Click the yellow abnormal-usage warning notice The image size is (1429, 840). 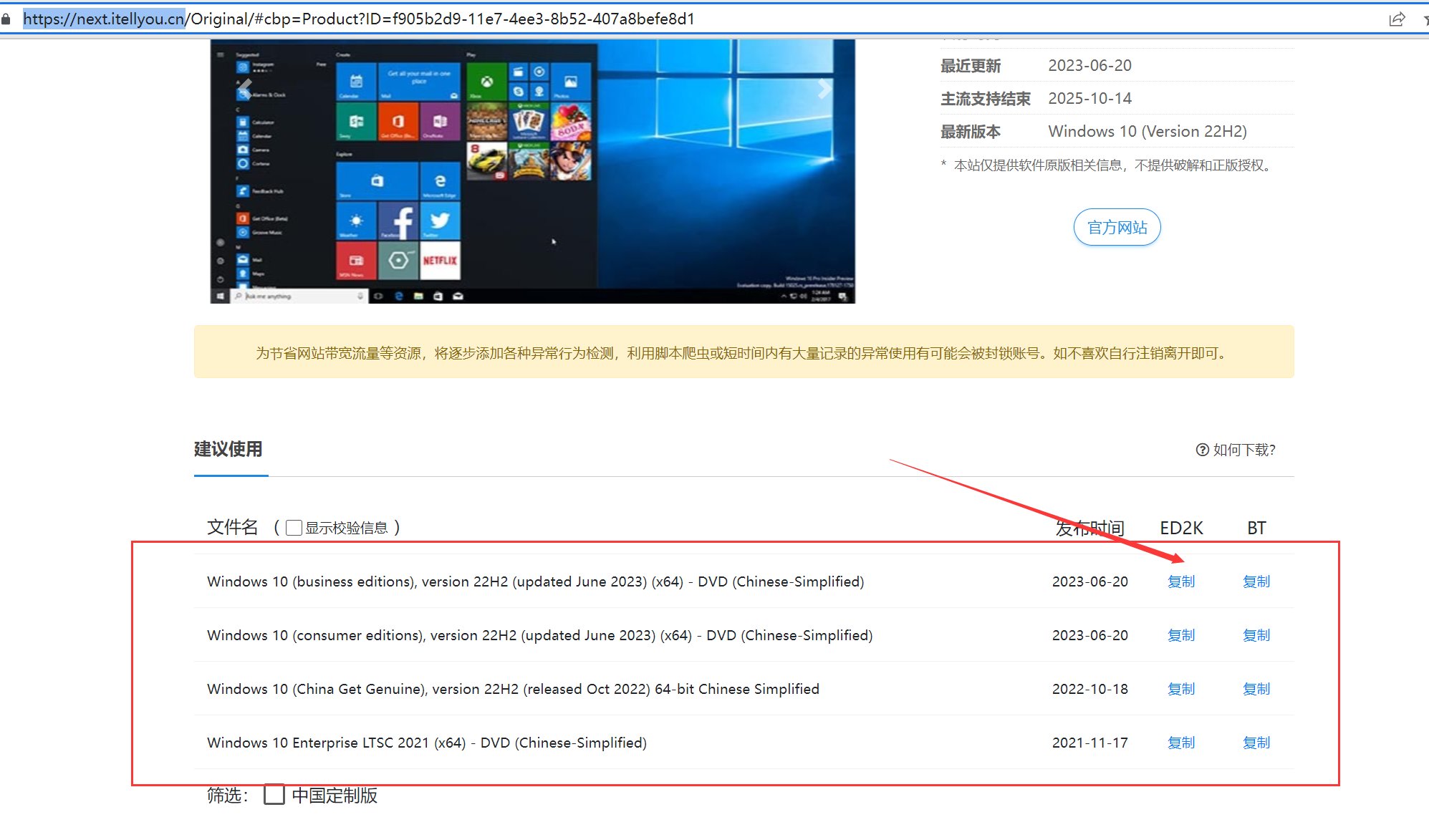click(744, 352)
